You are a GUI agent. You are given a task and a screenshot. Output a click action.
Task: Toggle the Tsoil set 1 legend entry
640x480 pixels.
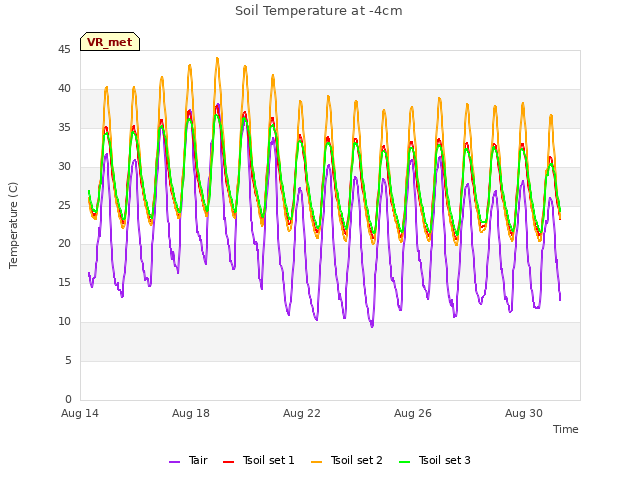(x=259, y=460)
